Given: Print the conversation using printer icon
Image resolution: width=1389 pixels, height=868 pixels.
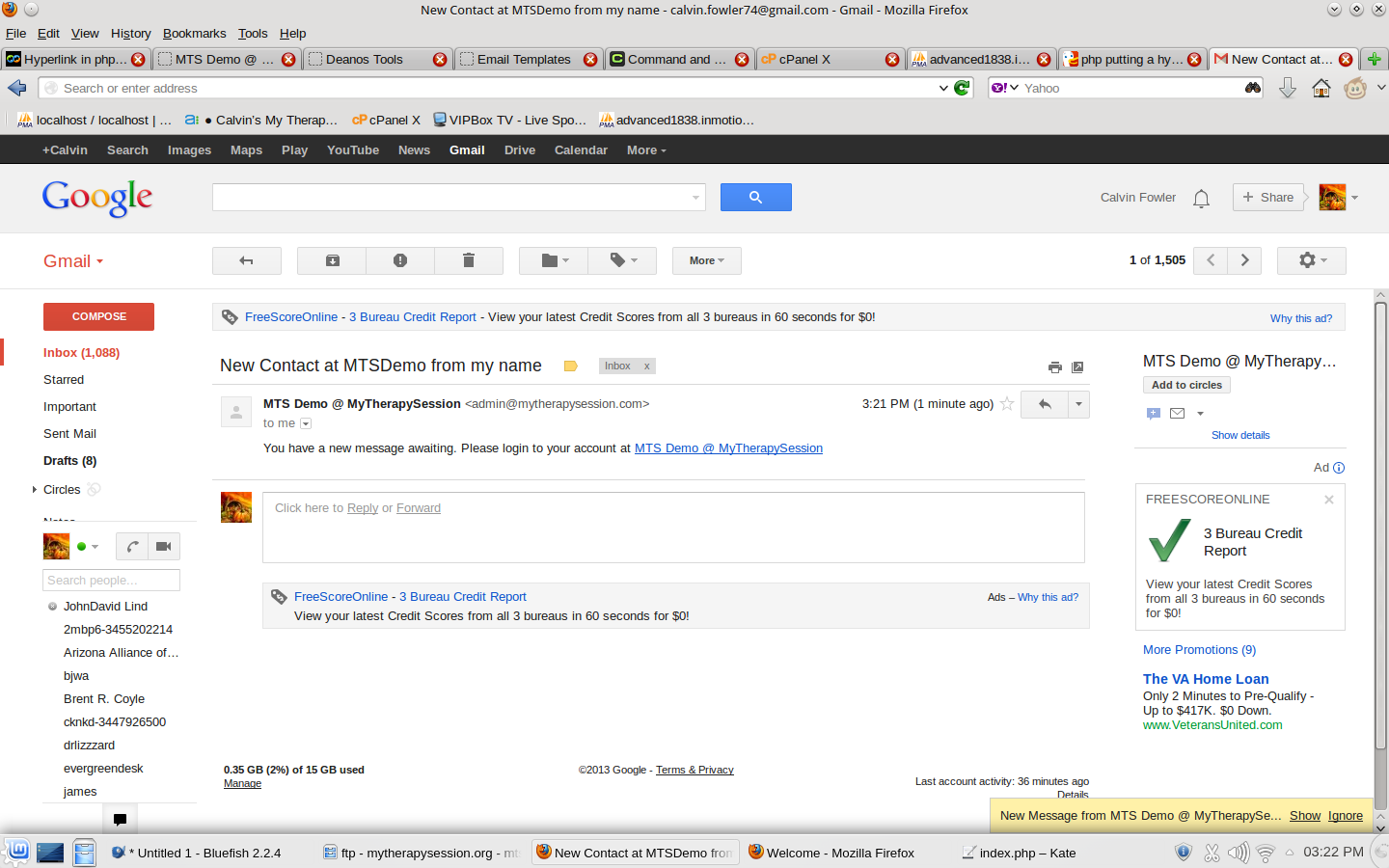Looking at the screenshot, I should click(x=1054, y=367).
